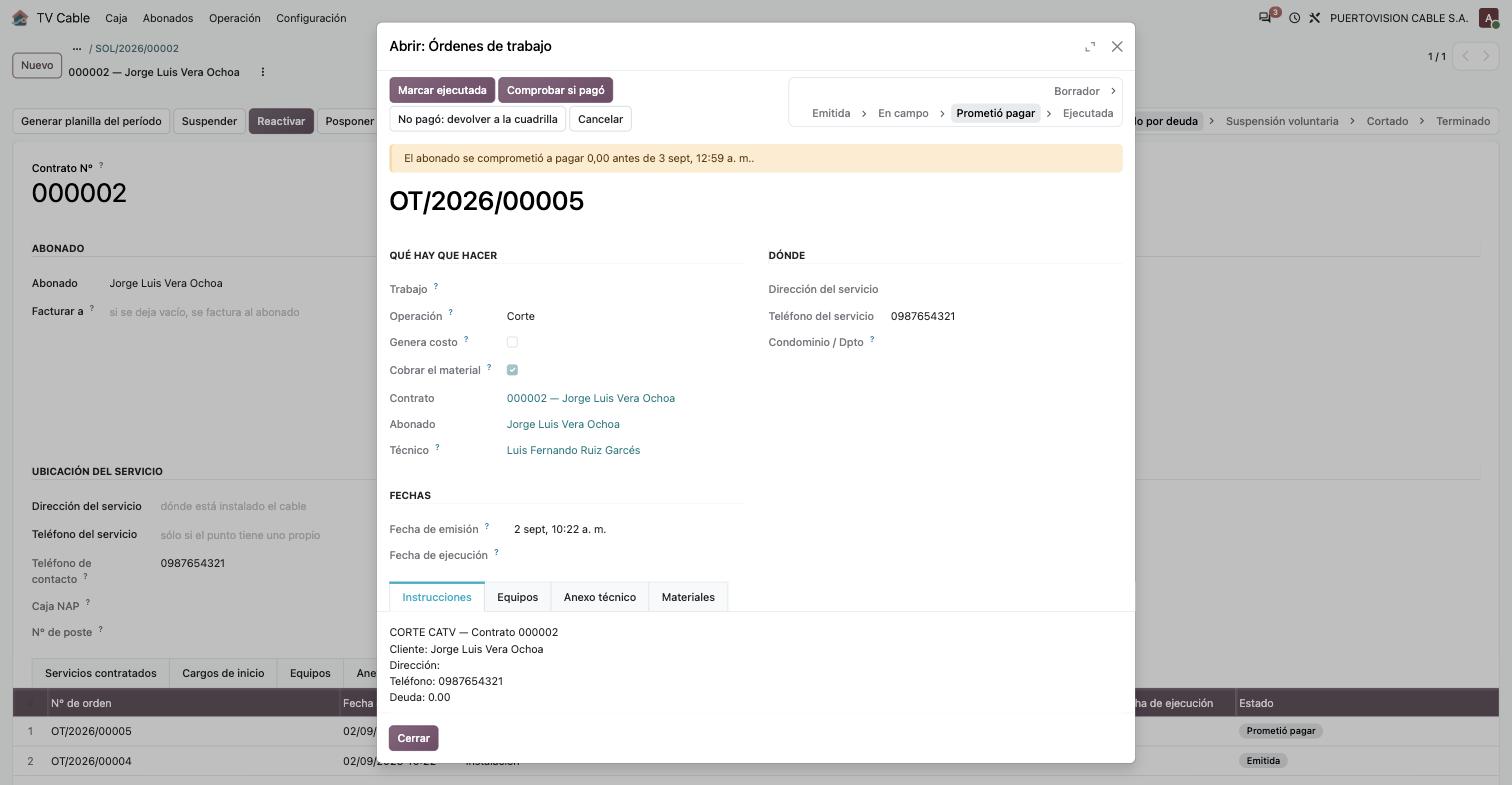Click No pagó: devolver a la cuadrilla
This screenshot has width=1512, height=785.
[x=477, y=119]
